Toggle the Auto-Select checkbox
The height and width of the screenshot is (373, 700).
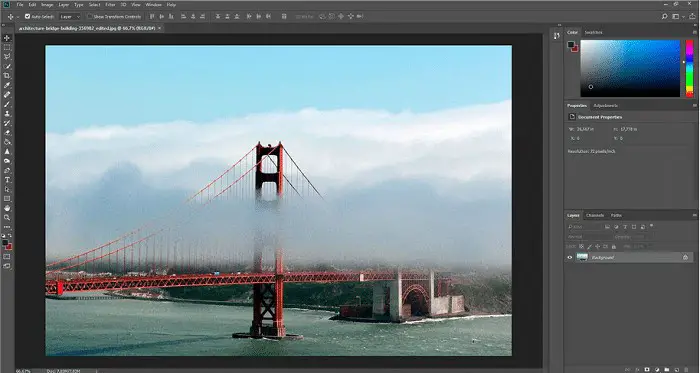click(27, 17)
